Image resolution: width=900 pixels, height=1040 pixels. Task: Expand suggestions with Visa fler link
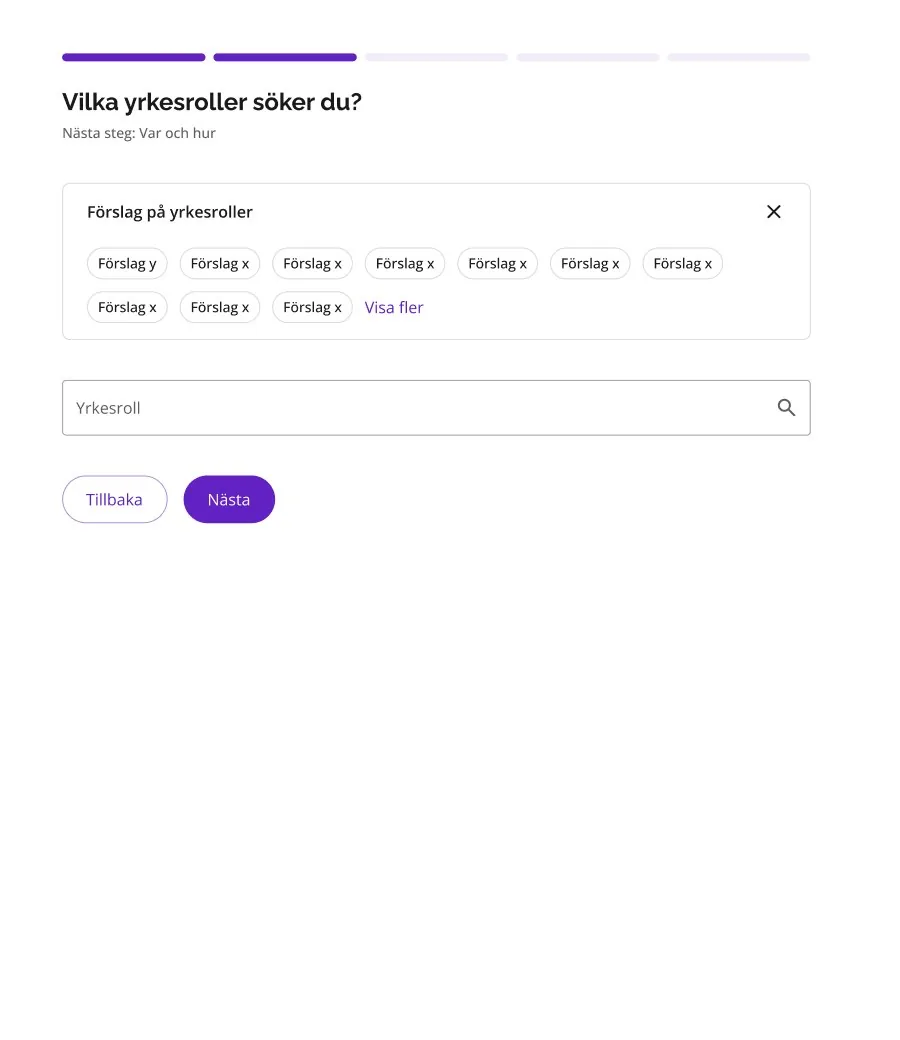[394, 307]
